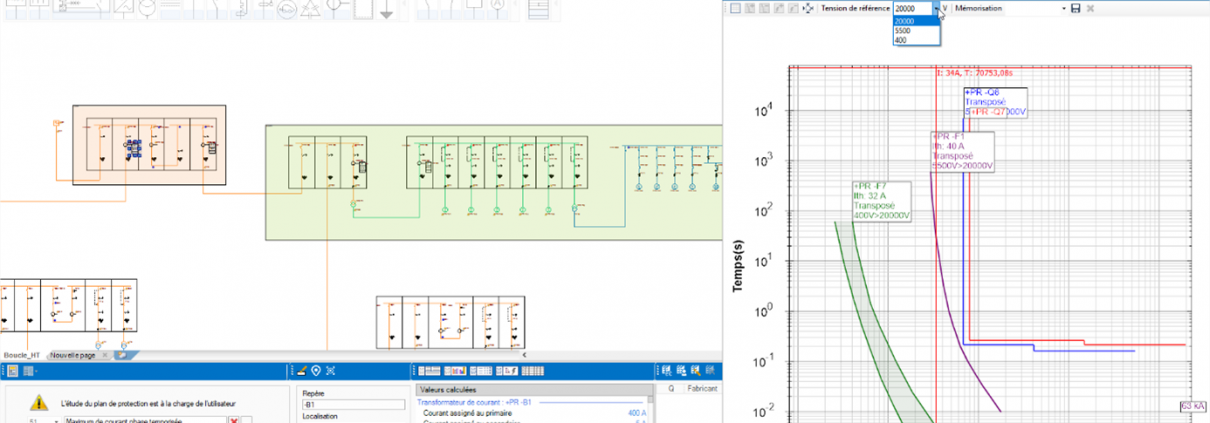Save the memorised curve with disk icon
Image resolution: width=1210 pixels, height=423 pixels.
[1076, 8]
